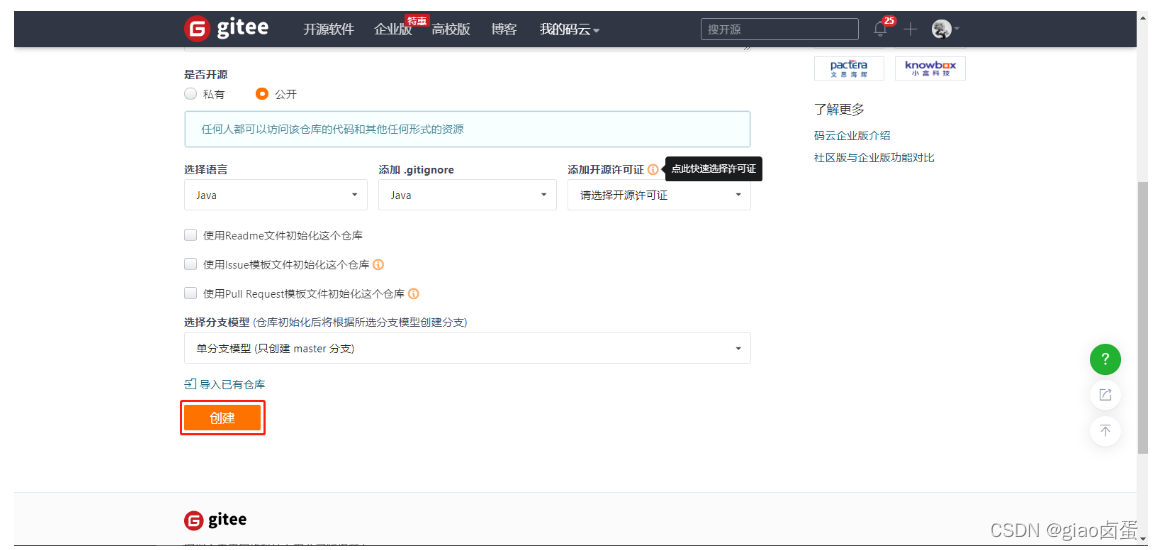Open the 单分支模型 branch model dropdown
This screenshot has height=550, width=1153.
467,349
